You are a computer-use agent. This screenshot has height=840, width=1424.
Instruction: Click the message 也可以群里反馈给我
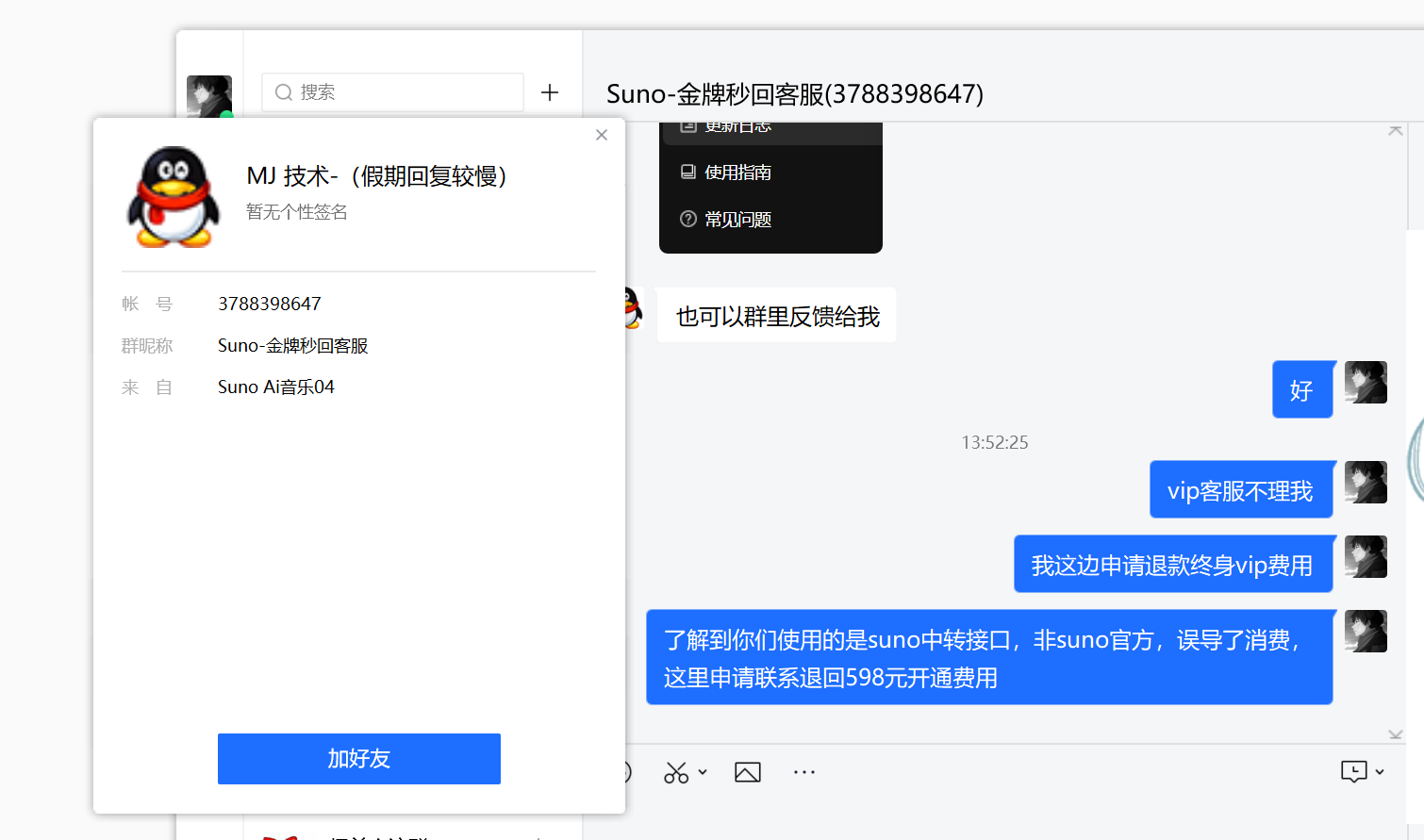(x=777, y=316)
